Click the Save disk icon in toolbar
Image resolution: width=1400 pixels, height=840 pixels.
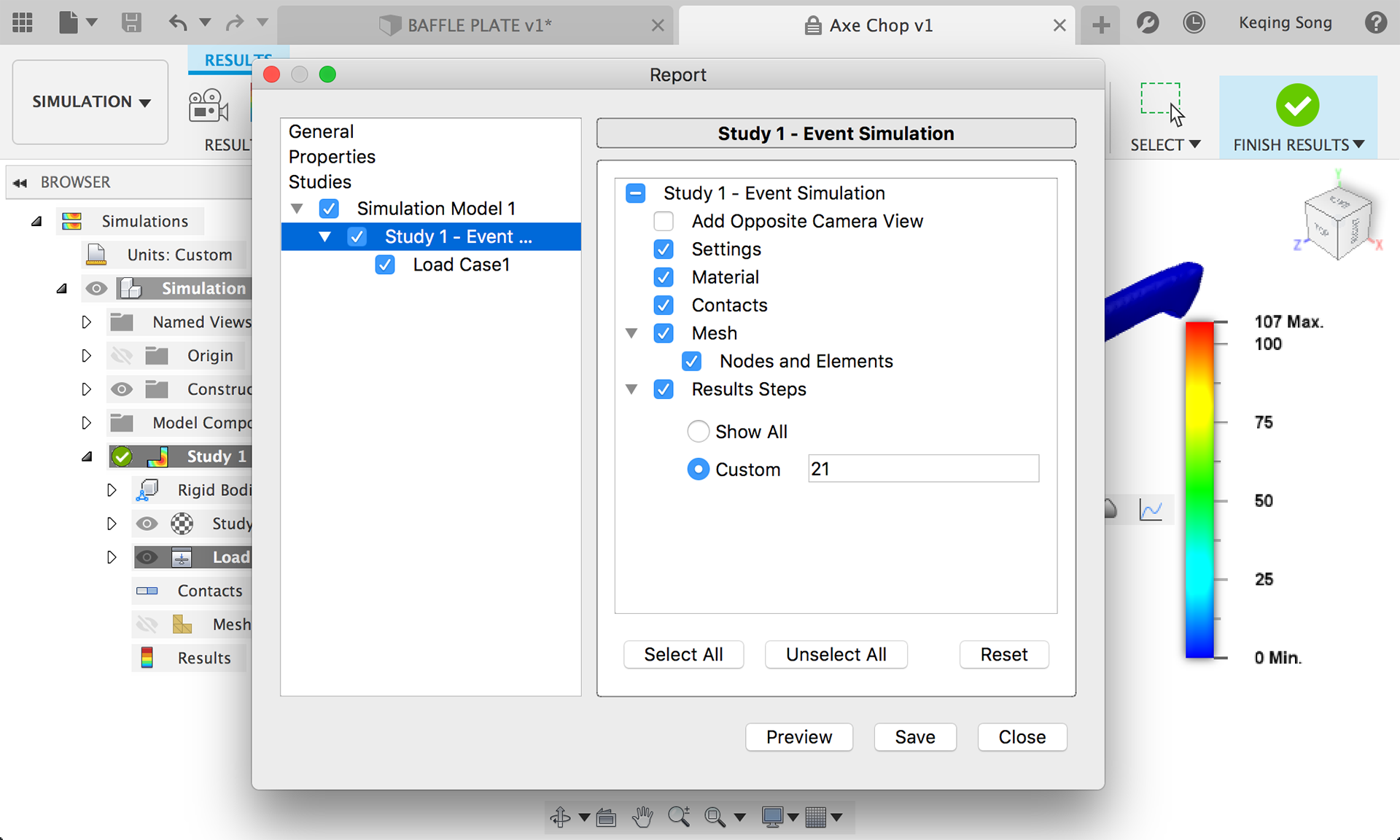tap(131, 23)
